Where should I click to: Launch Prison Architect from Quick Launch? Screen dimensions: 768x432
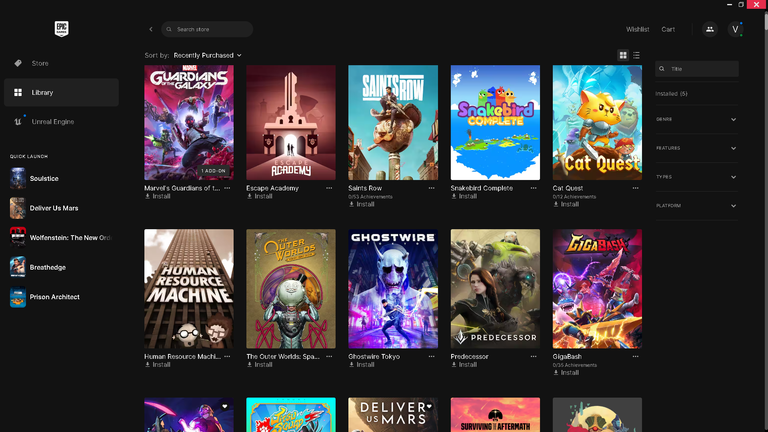(x=61, y=297)
